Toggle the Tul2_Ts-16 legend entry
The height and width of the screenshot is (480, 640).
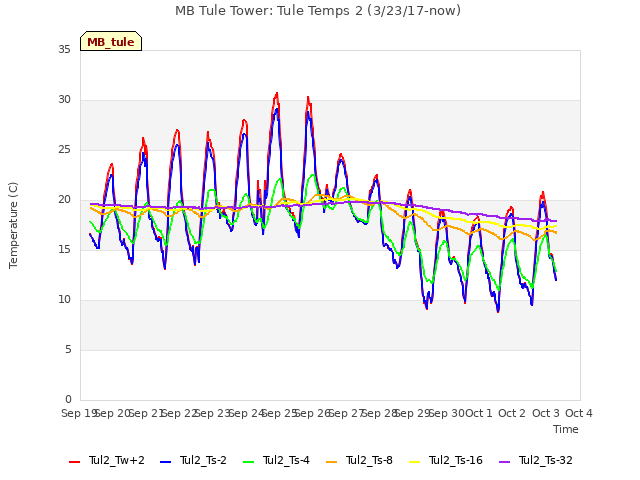(446, 460)
